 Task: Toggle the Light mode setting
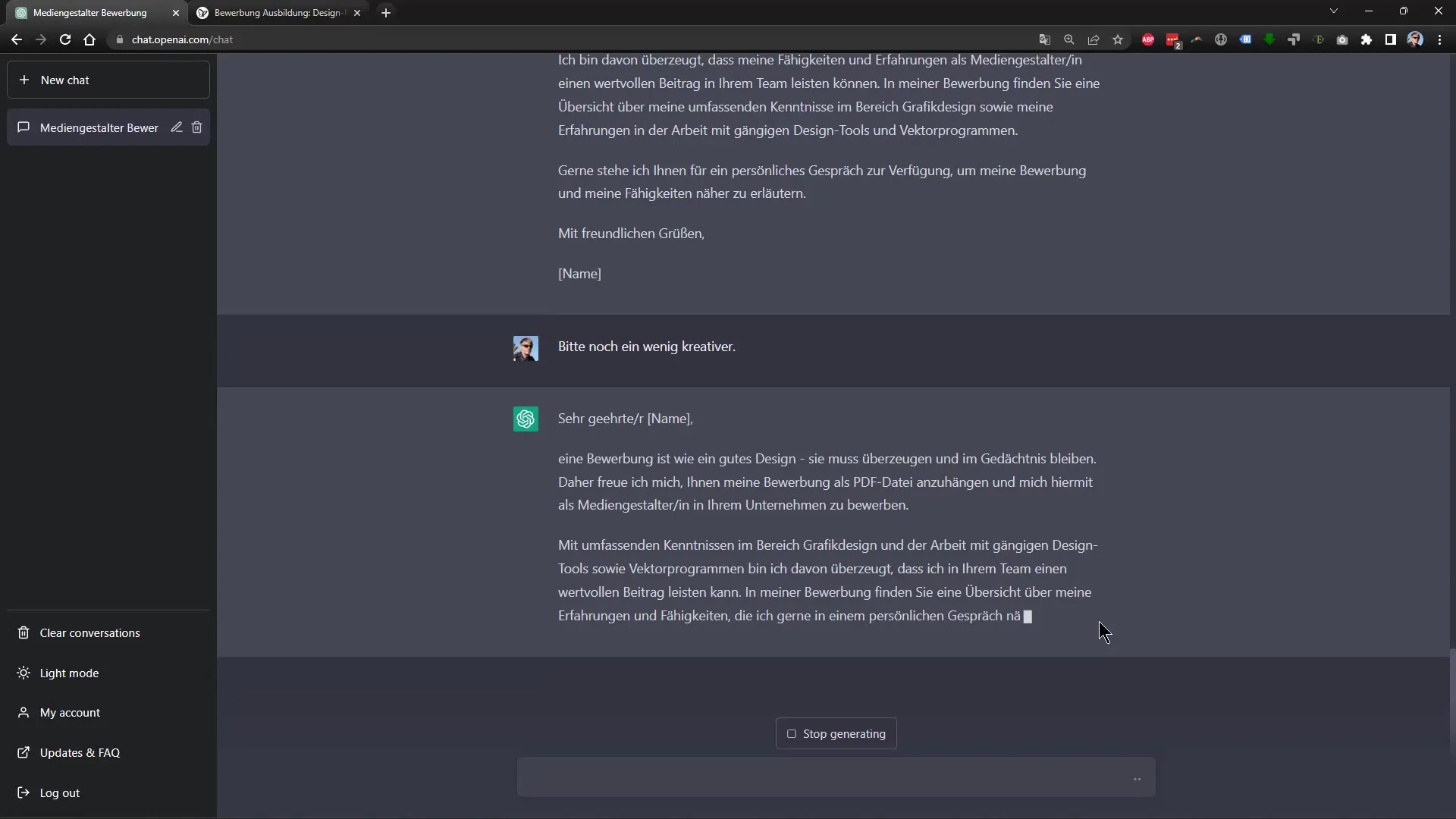click(70, 672)
